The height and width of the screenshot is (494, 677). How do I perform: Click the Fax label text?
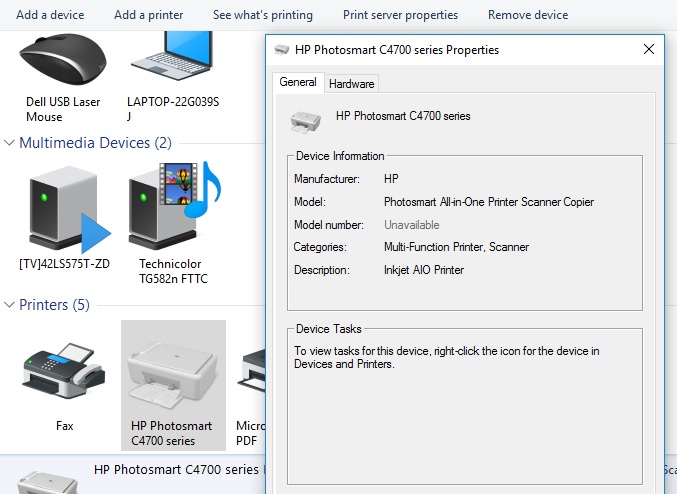(x=64, y=426)
